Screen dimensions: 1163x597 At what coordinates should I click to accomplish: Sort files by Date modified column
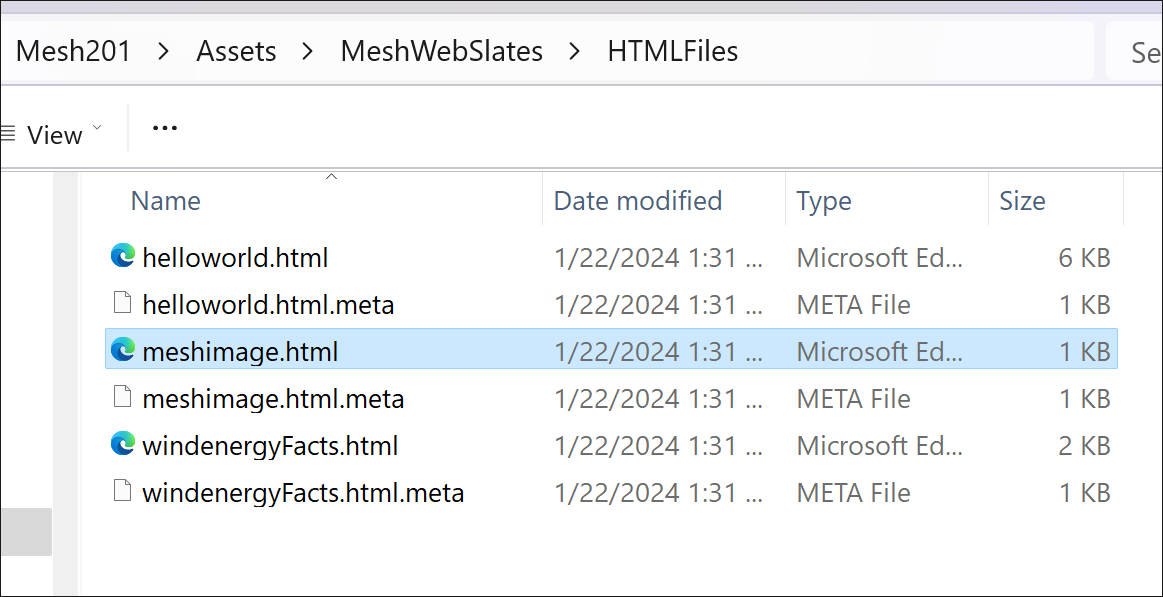click(x=638, y=201)
